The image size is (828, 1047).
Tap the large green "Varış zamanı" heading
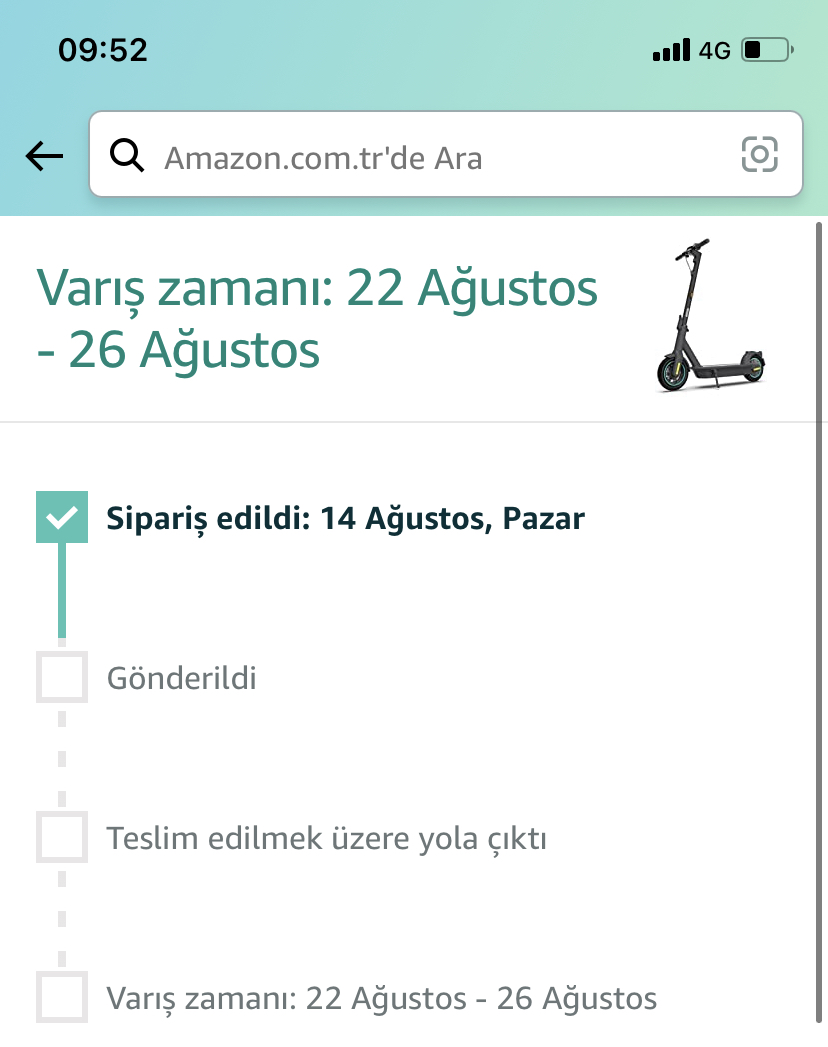pyautogui.click(x=317, y=319)
